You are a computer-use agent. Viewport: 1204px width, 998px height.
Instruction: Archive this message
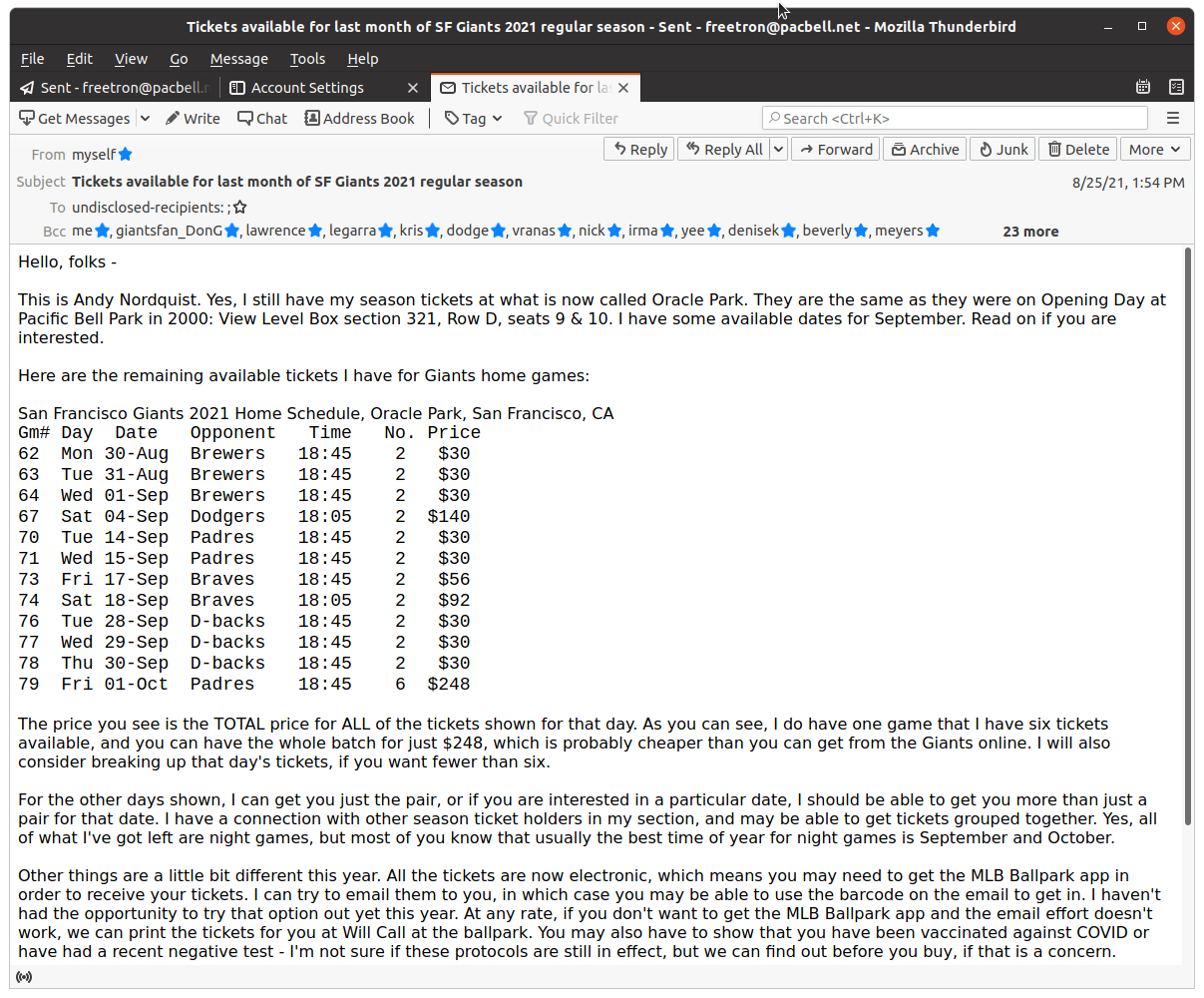[925, 150]
